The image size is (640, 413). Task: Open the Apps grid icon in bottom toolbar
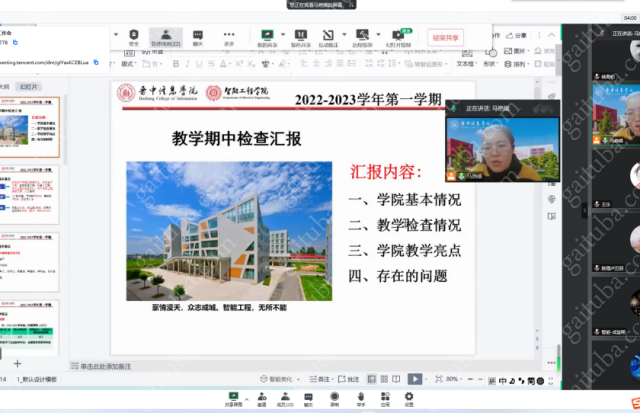click(385, 399)
